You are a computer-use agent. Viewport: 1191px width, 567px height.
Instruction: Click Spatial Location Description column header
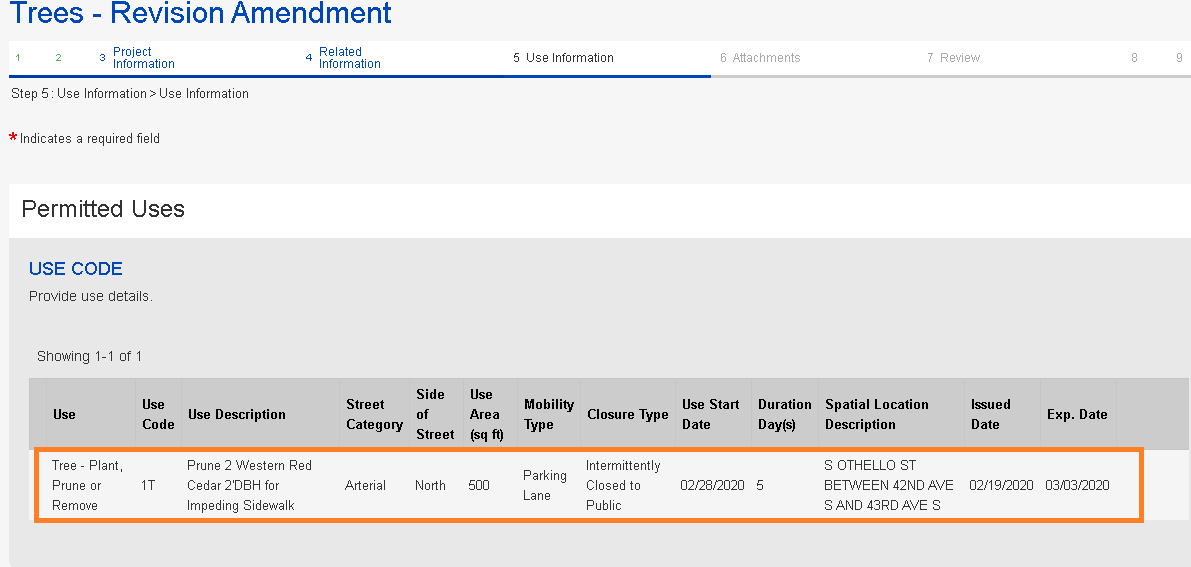point(876,415)
